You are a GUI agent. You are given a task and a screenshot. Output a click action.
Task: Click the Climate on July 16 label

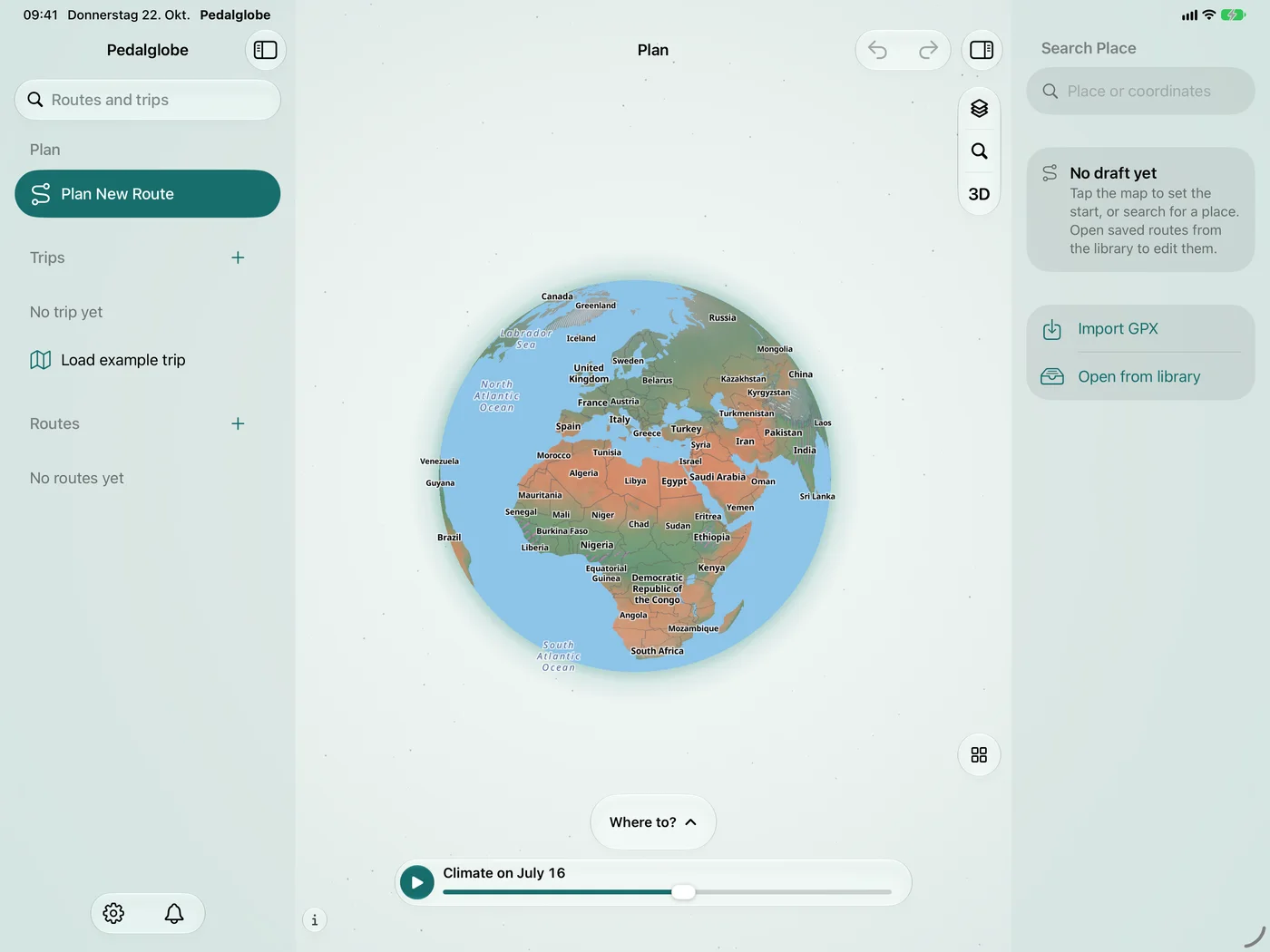(x=503, y=873)
